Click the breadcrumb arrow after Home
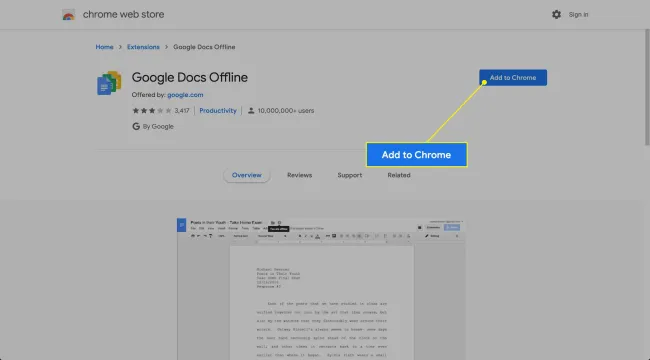This screenshot has width=650, height=360. point(120,47)
